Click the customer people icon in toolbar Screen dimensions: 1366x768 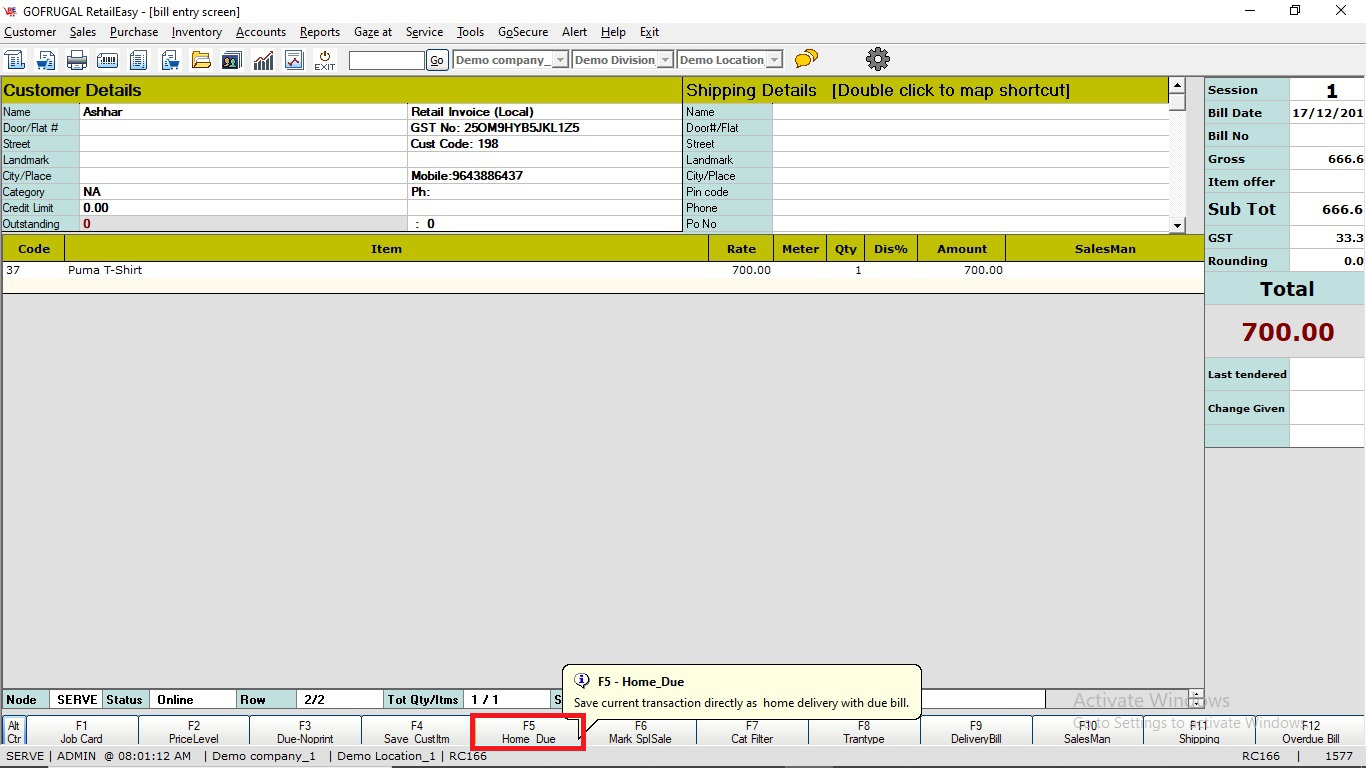pos(232,60)
